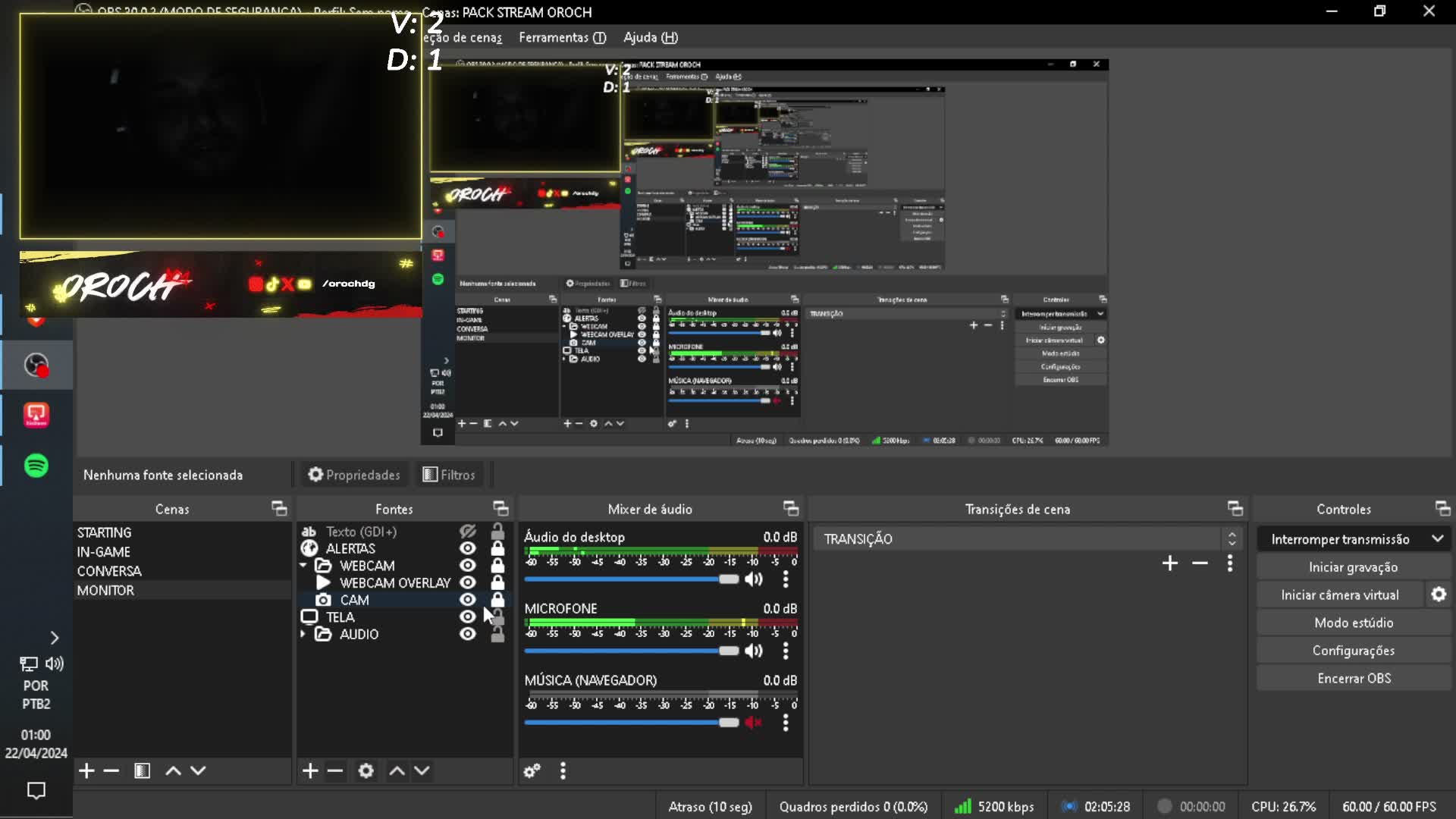Open audio mixer menu dots at bottom

[x=563, y=771]
